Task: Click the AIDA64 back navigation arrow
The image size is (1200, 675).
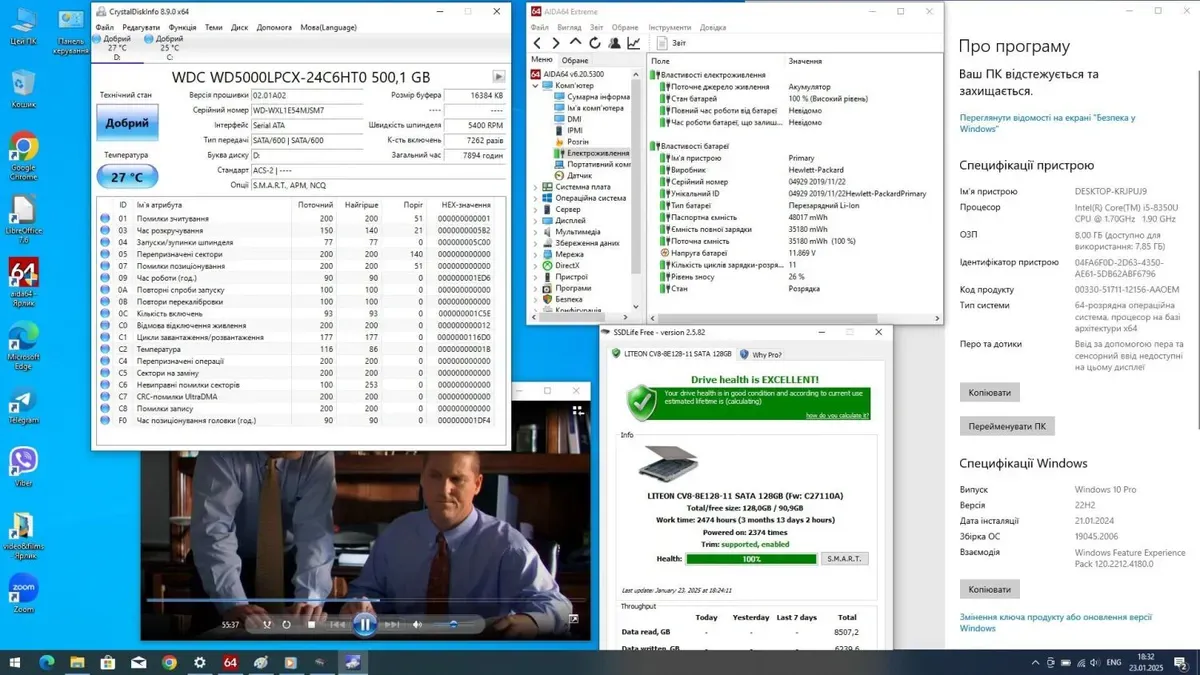Action: pos(537,43)
